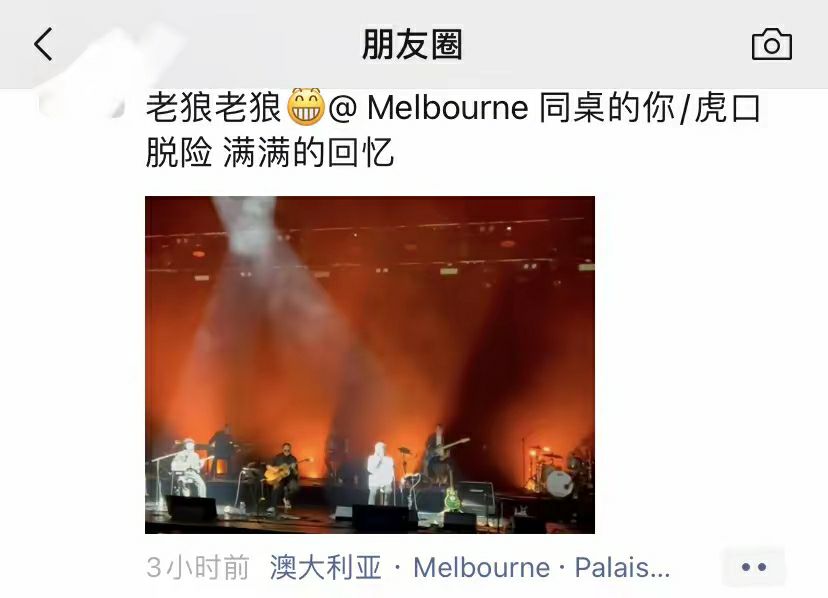Tap the 同桌的你 song title text
The height and width of the screenshot is (598, 828).
point(607,108)
